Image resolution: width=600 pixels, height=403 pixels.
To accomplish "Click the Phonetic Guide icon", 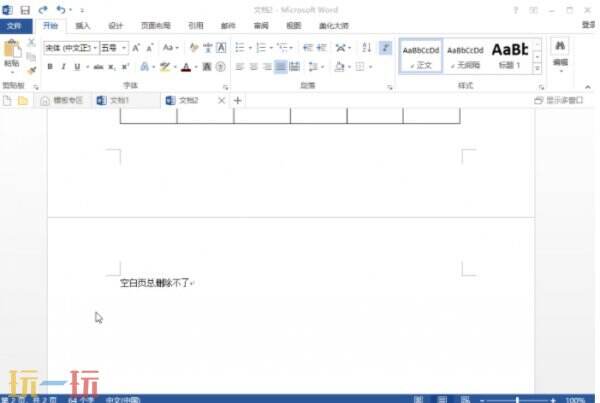I will coord(207,47).
